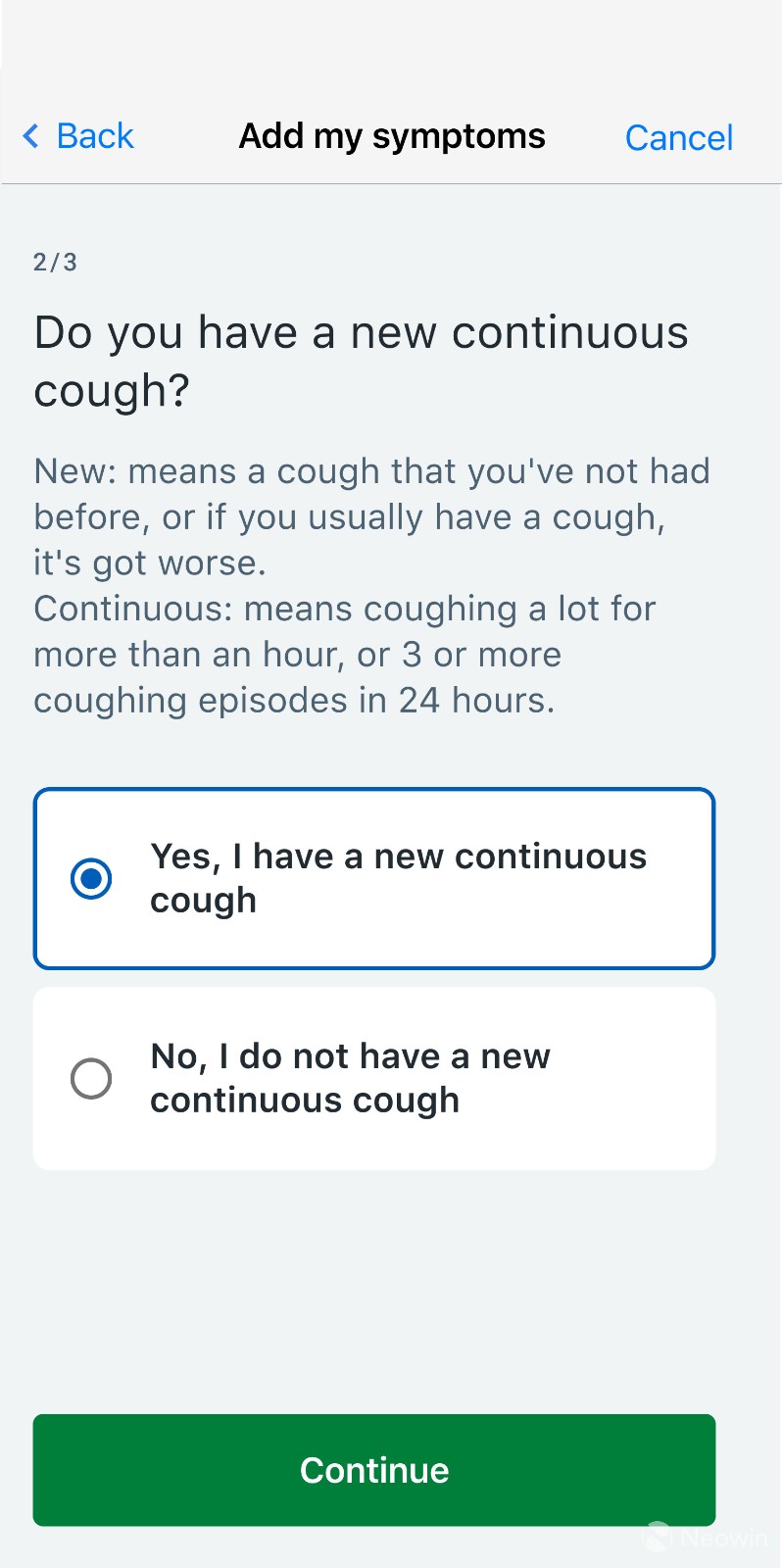Choose "No, I do not have a new continuous cough" label
Image resolution: width=782 pixels, height=1568 pixels.
tap(350, 1078)
